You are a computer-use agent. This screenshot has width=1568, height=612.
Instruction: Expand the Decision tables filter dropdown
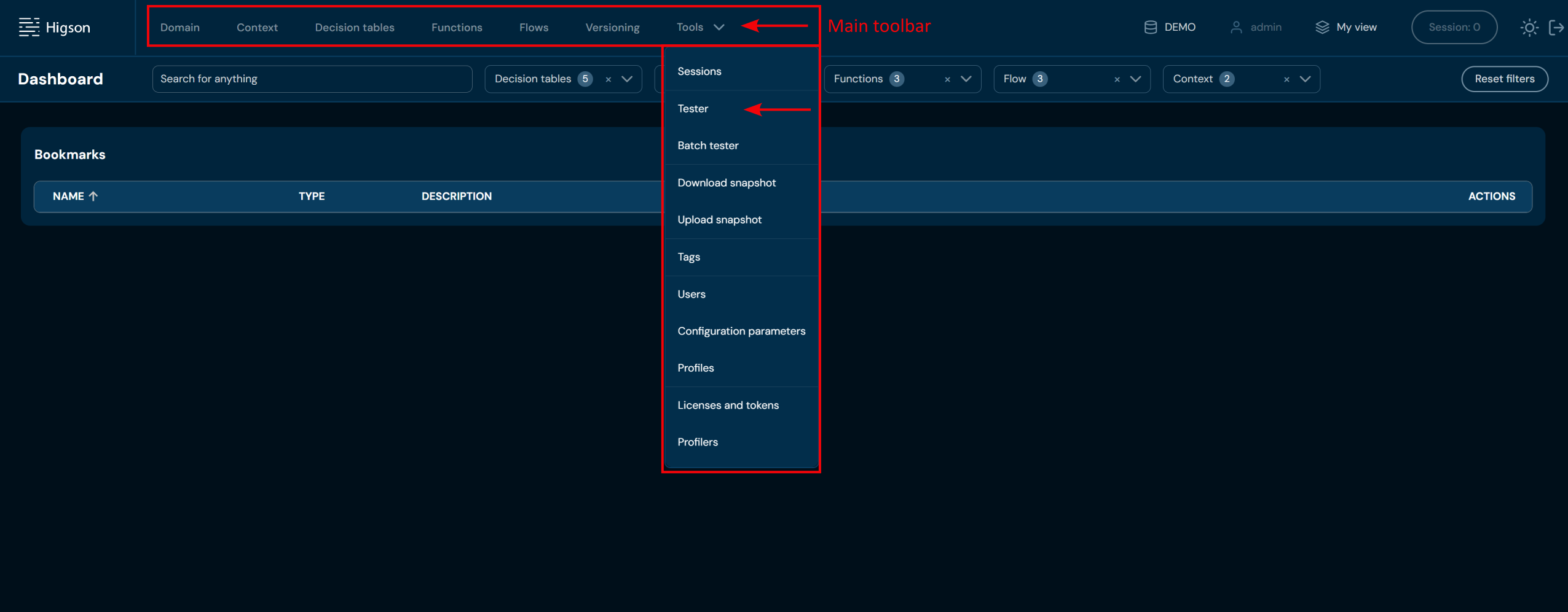627,79
